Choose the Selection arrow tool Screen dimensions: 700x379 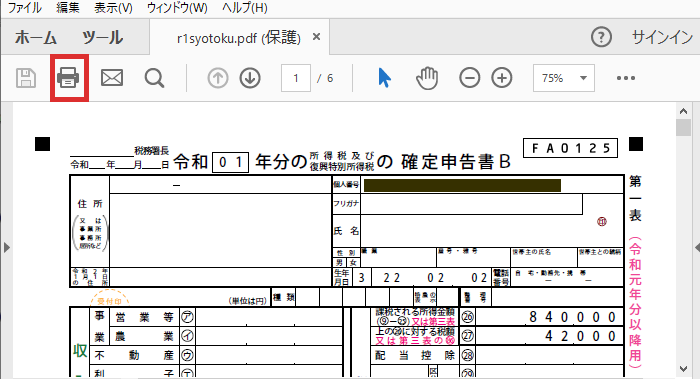[384, 78]
